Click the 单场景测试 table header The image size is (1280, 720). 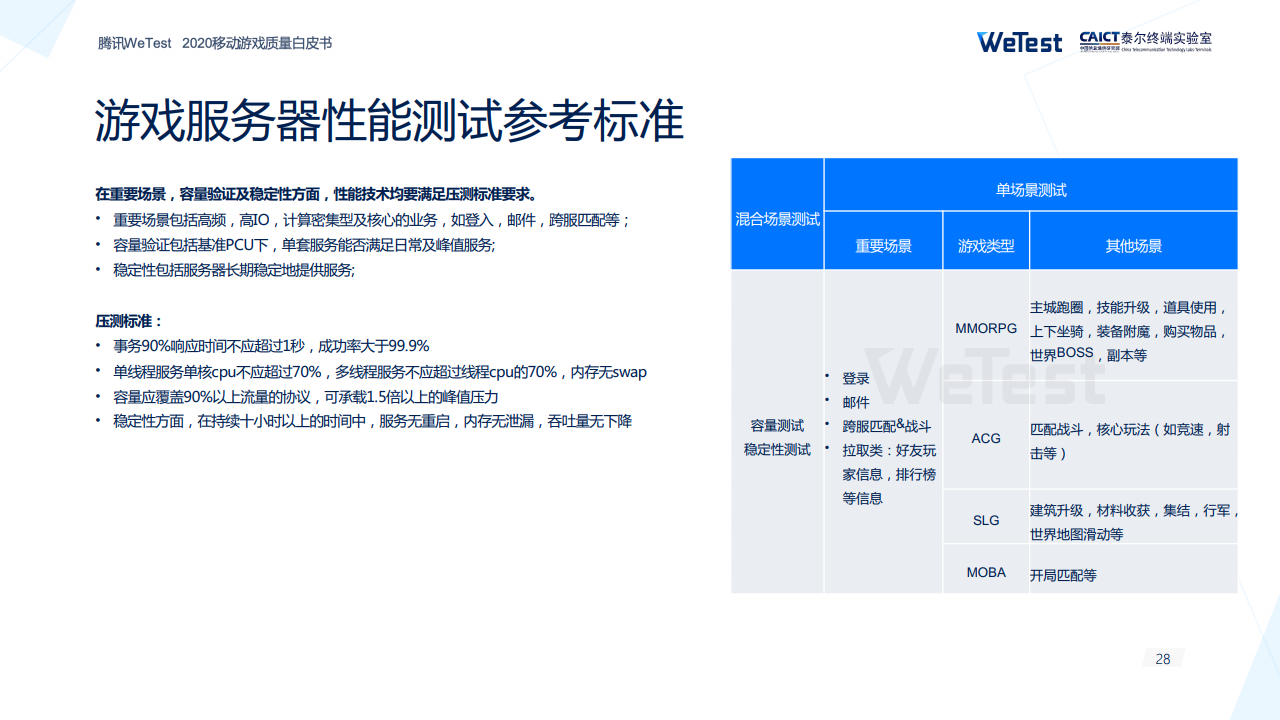(x=1030, y=190)
